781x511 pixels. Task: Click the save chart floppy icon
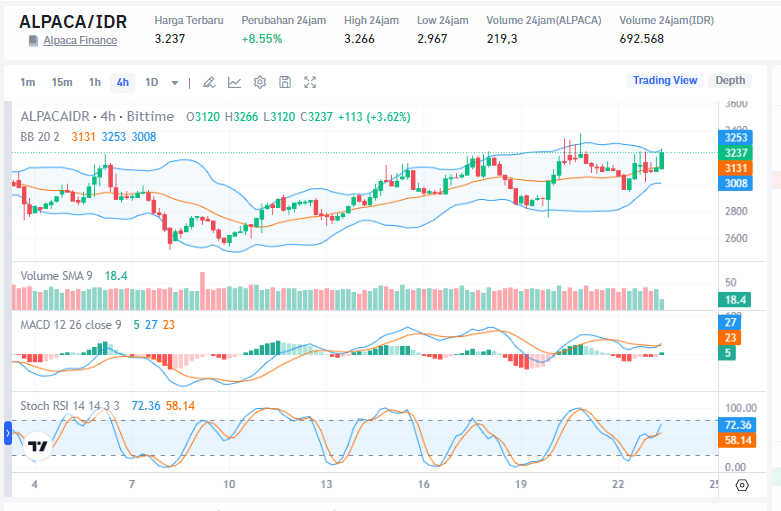(285, 82)
